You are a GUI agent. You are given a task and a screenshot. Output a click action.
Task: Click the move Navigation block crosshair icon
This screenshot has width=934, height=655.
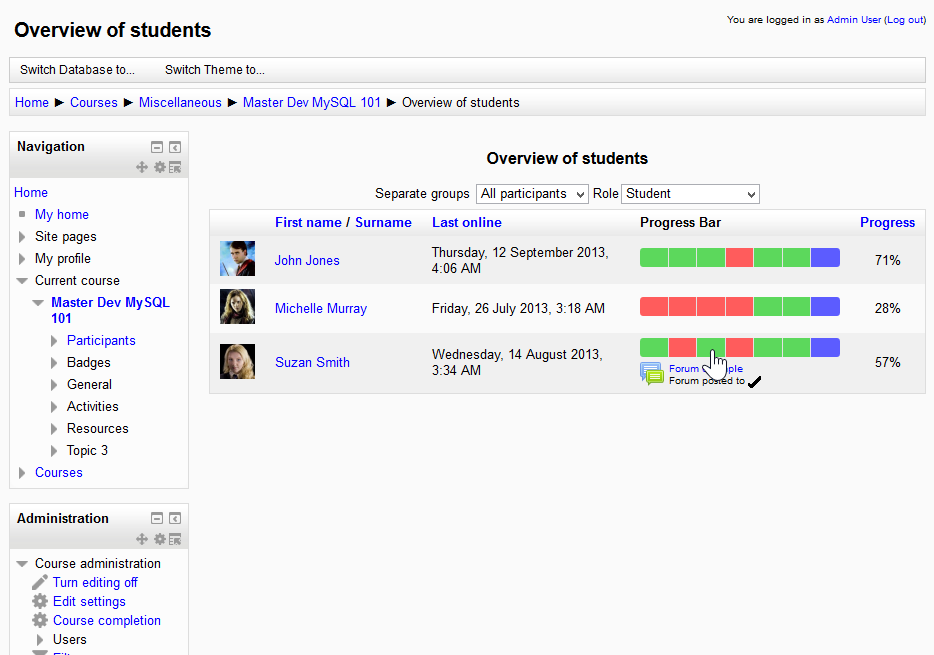tap(142, 167)
